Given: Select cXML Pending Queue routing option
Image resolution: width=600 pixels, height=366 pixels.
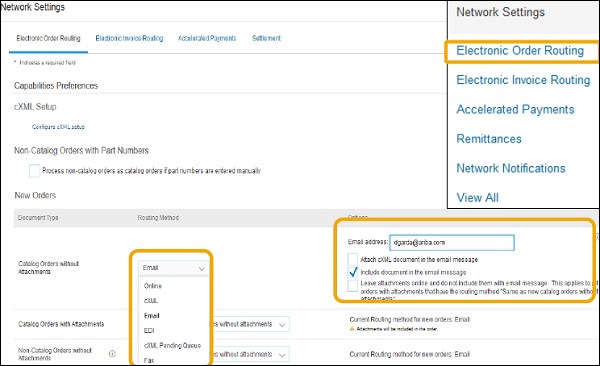Looking at the screenshot, I should [172, 346].
